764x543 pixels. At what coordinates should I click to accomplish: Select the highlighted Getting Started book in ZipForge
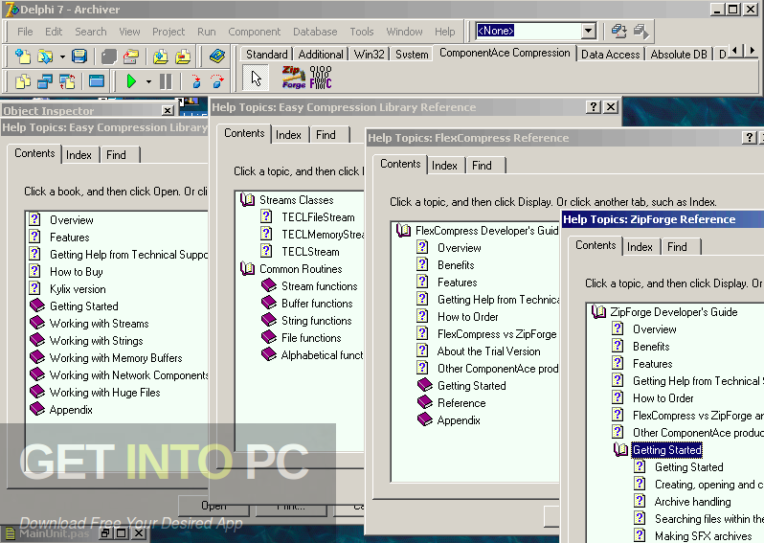[667, 449]
